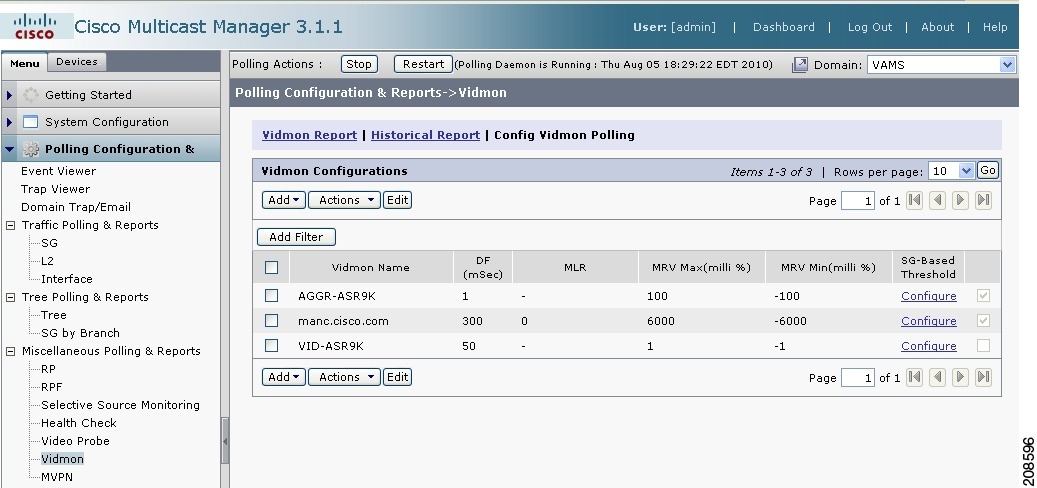The height and width of the screenshot is (488, 1037).
Task: Select MVPN tree item
Action: tap(57, 477)
